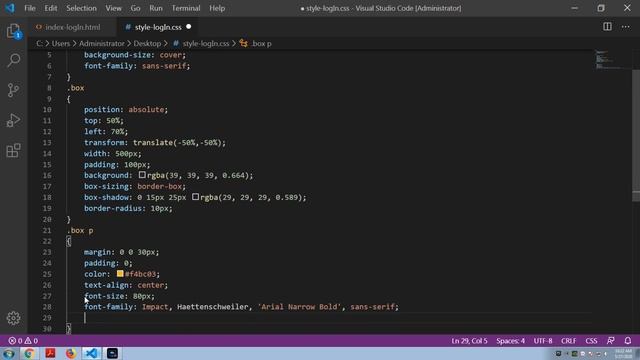Open the Run menu
Screen dimensions: 640x360
click(x=156, y=8)
